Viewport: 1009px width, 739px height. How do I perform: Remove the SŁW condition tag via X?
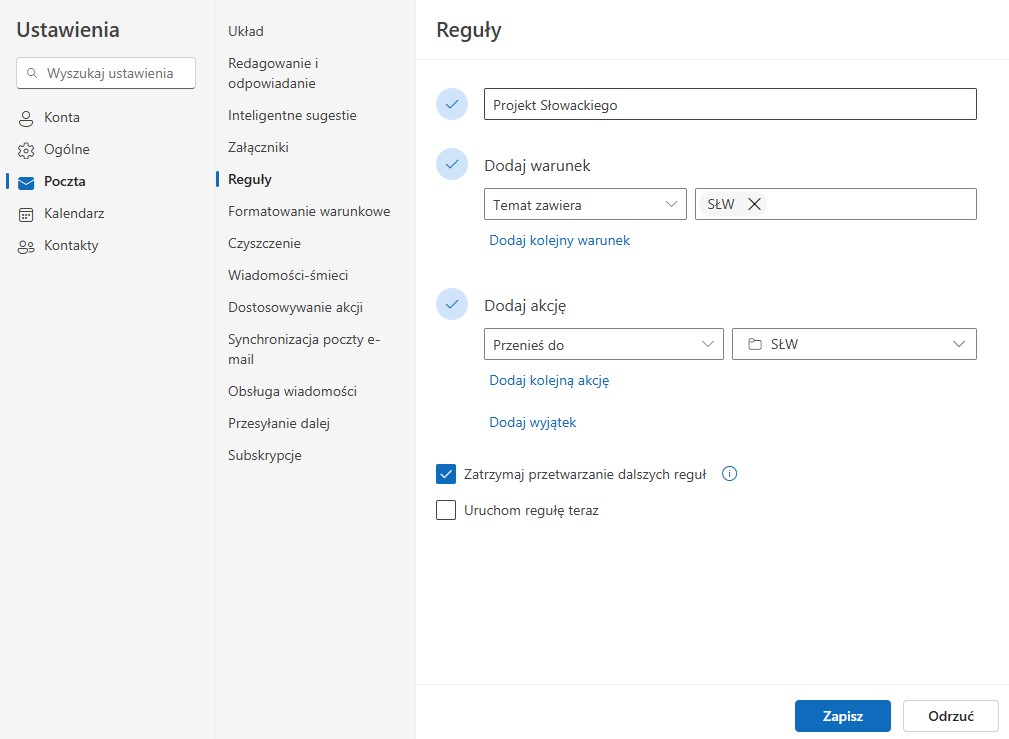click(x=757, y=203)
